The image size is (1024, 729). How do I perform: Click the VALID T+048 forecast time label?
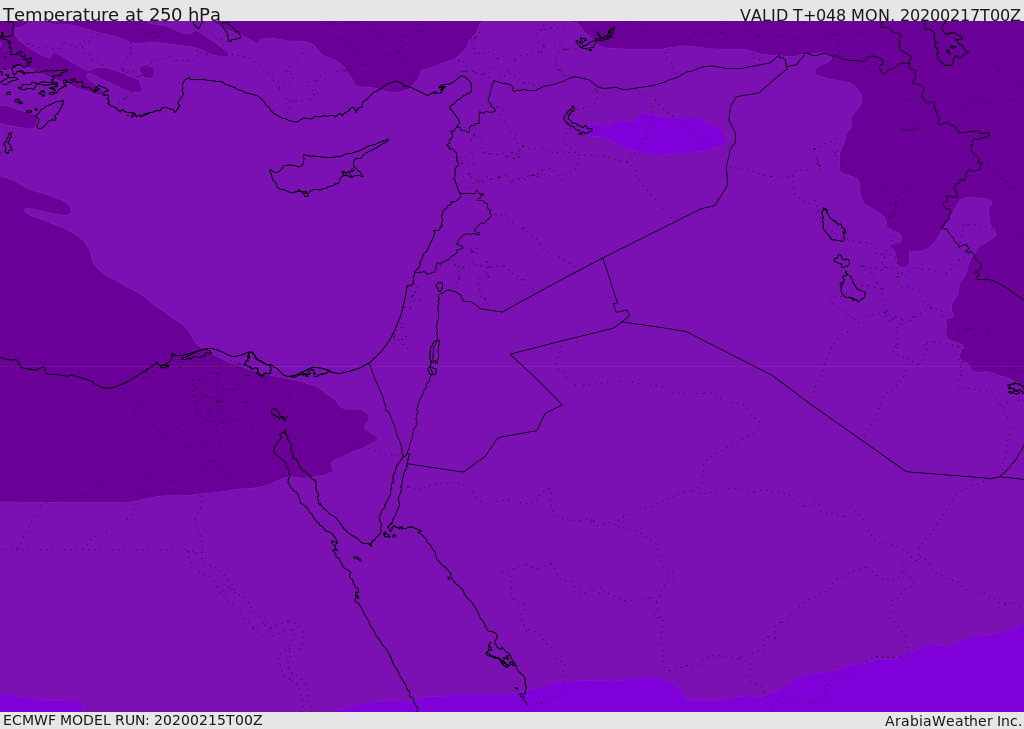(879, 15)
